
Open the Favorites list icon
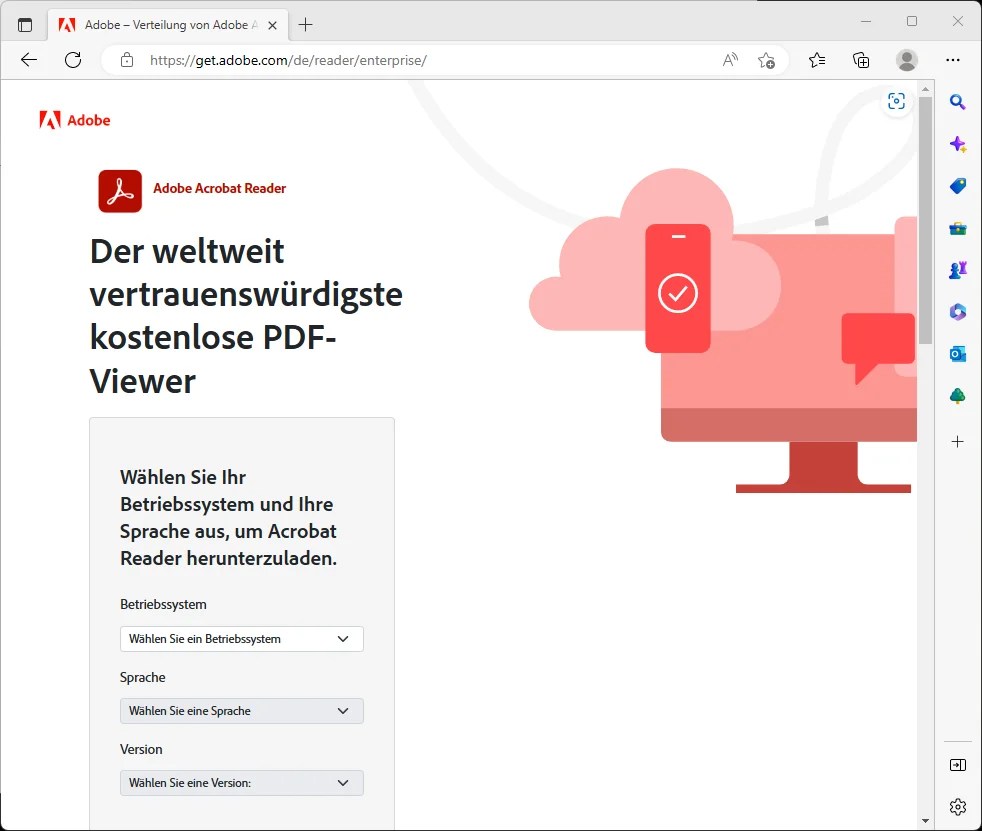pos(817,60)
